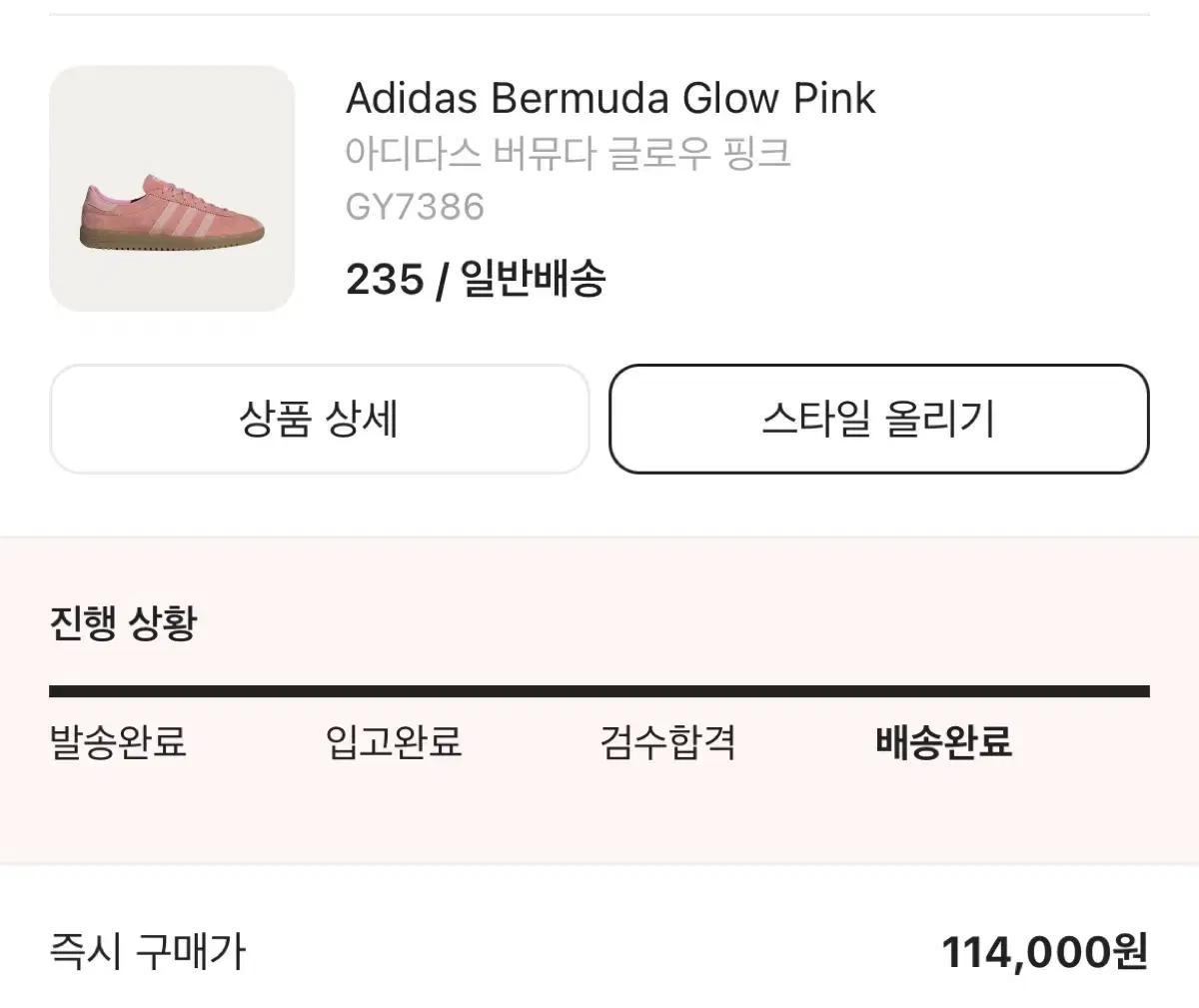Click the 즉시 구매가 label

[x=147, y=952]
